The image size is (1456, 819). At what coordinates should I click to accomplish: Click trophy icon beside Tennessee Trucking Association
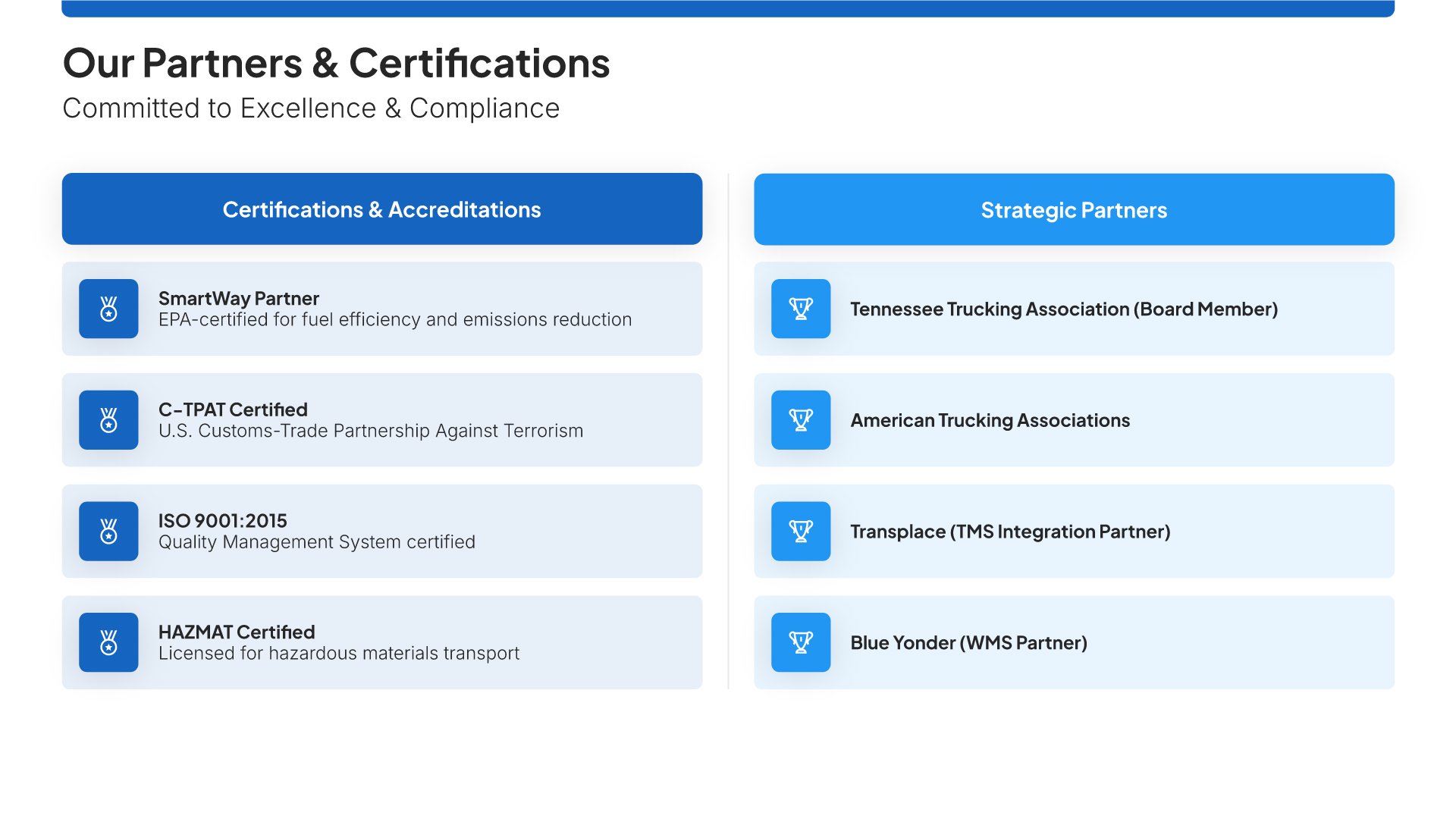point(801,309)
